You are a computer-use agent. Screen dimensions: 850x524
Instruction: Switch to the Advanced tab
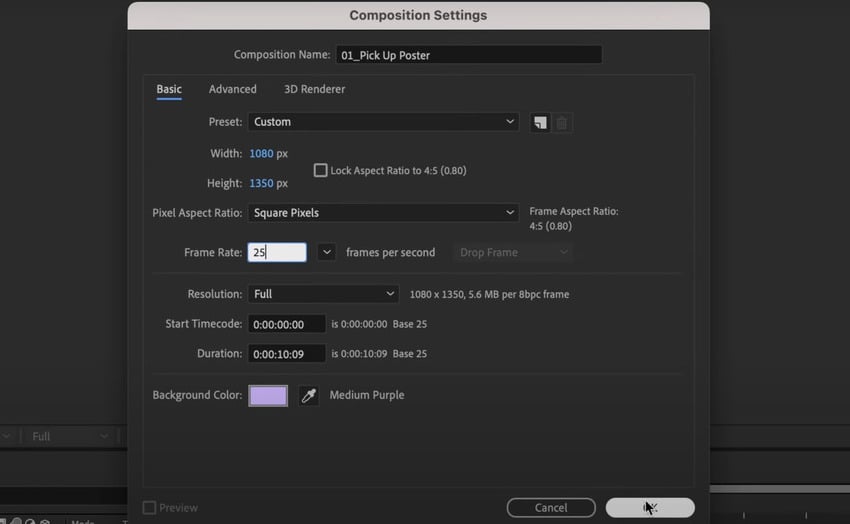click(233, 89)
